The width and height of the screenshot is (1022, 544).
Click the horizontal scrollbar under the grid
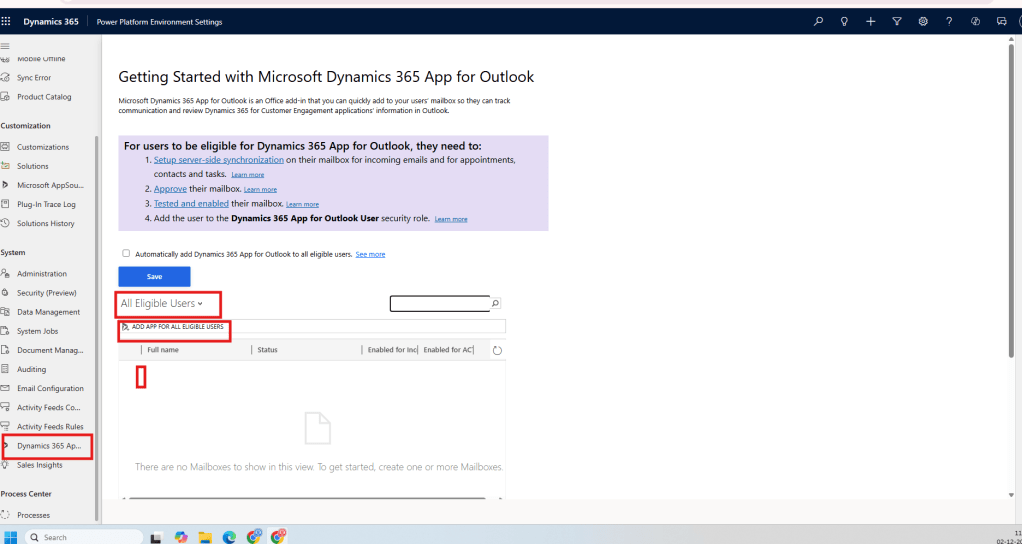(x=310, y=497)
